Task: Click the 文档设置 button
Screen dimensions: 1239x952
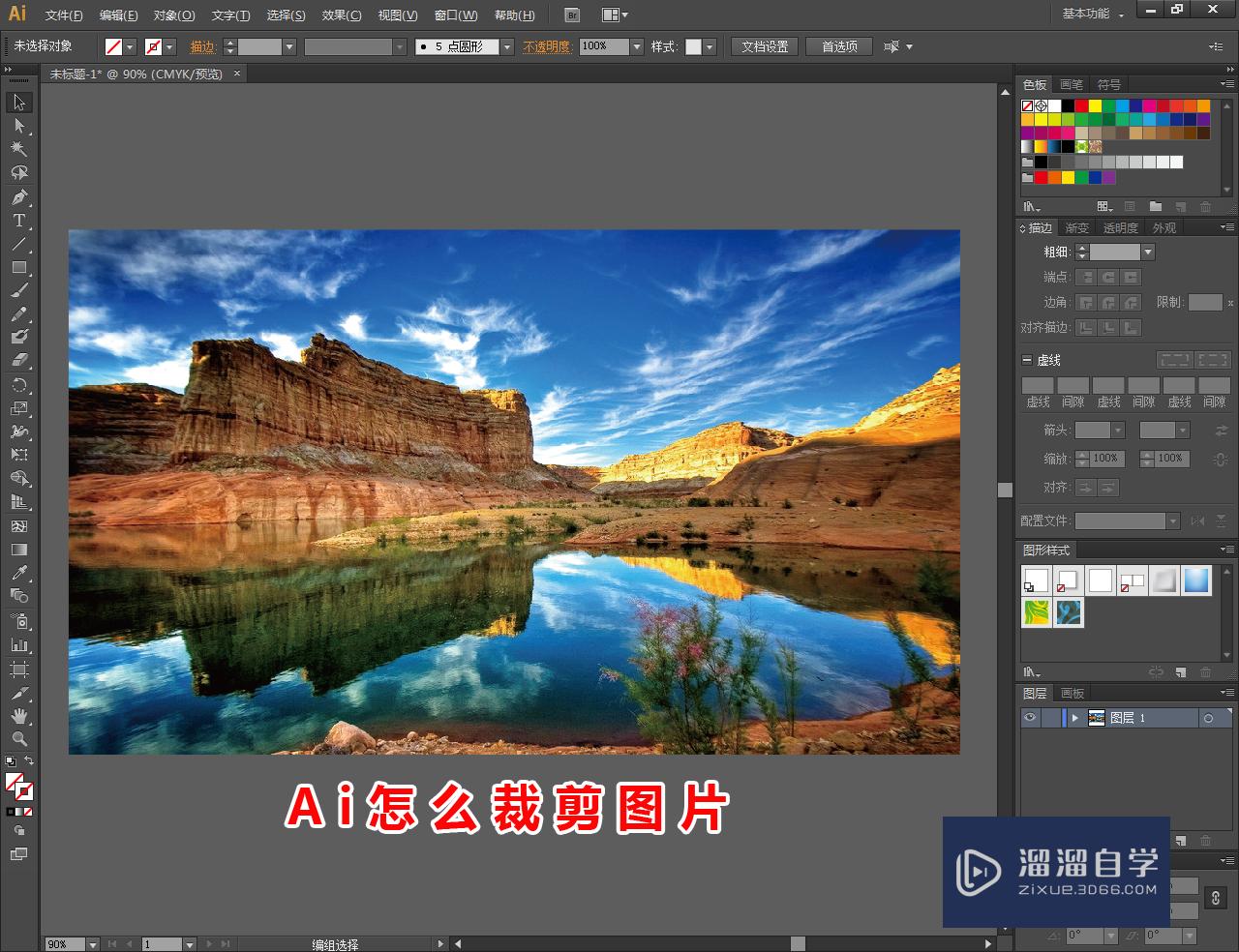Action: (x=765, y=46)
